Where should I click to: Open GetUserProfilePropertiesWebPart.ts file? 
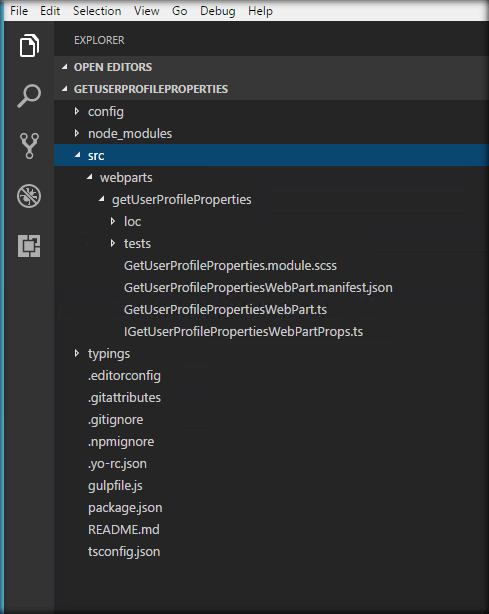pos(225,310)
